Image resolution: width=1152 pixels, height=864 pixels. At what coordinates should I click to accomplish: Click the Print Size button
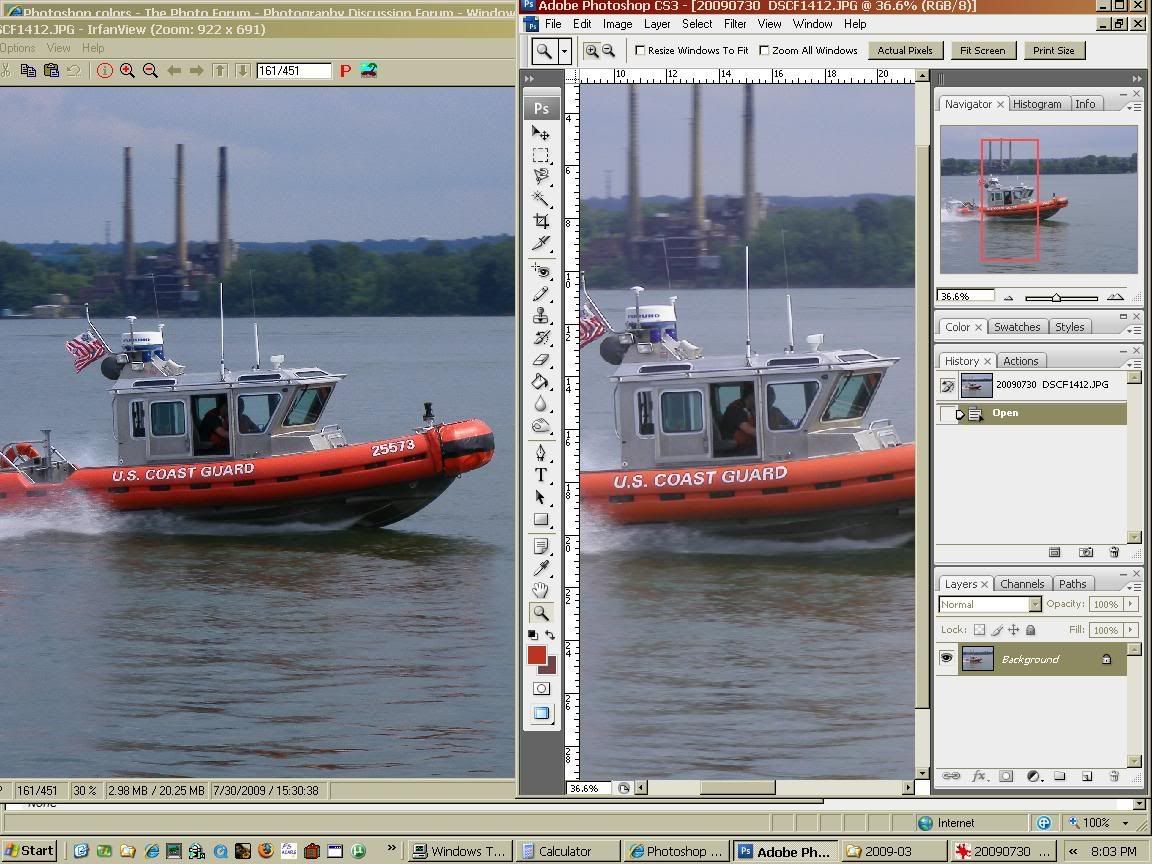(1054, 51)
